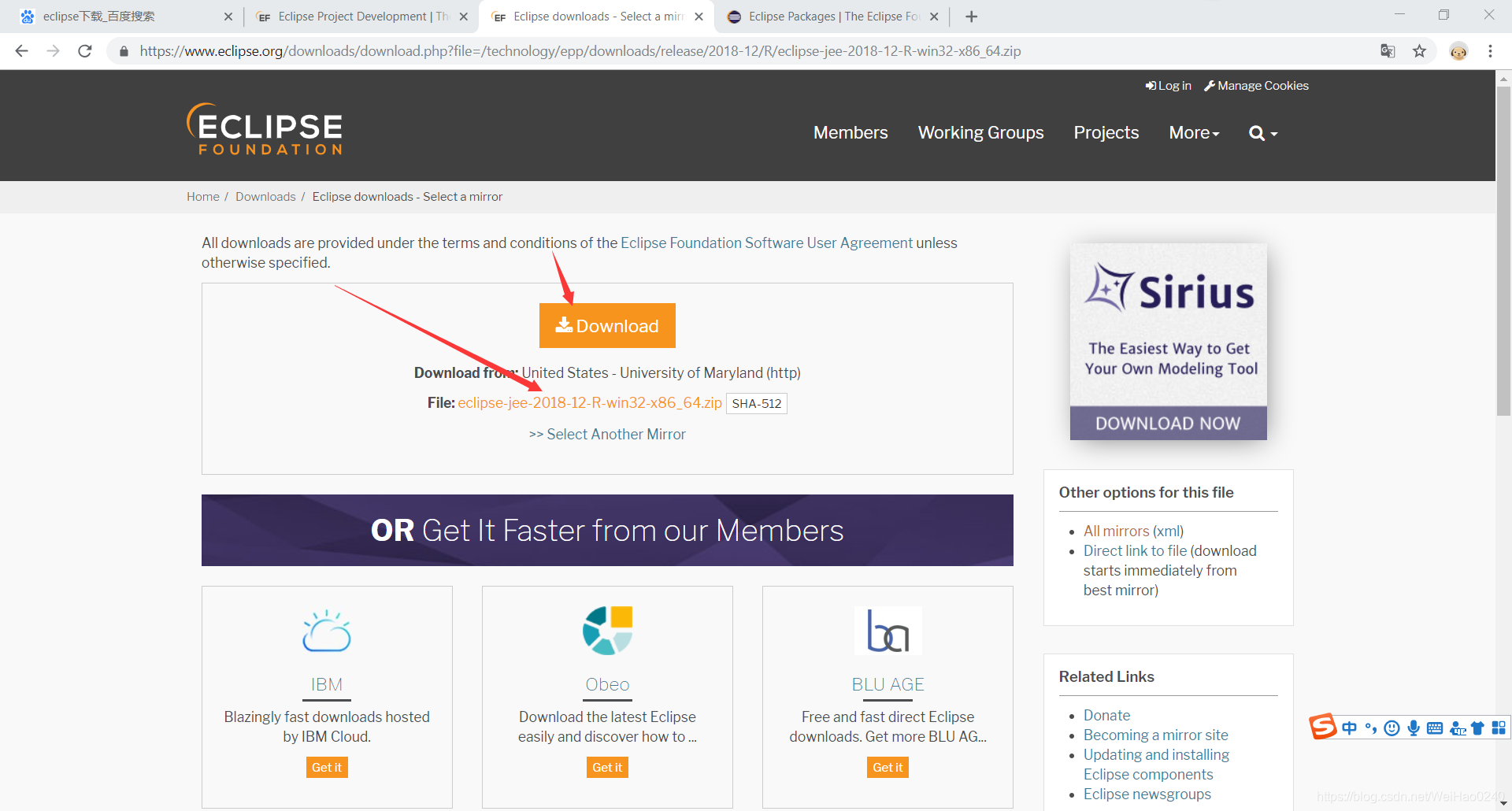Viewport: 1512px width, 811px height.
Task: Click Get it under IBM
Action: click(x=327, y=768)
